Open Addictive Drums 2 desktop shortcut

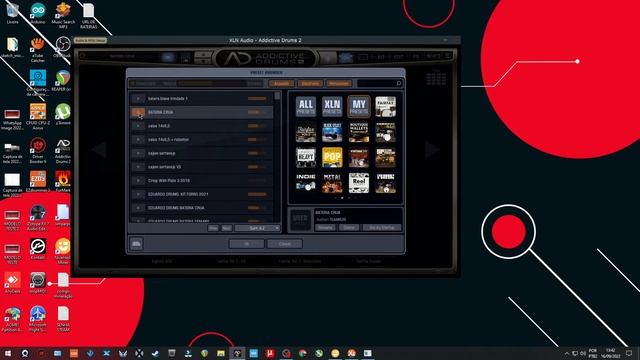[63, 150]
